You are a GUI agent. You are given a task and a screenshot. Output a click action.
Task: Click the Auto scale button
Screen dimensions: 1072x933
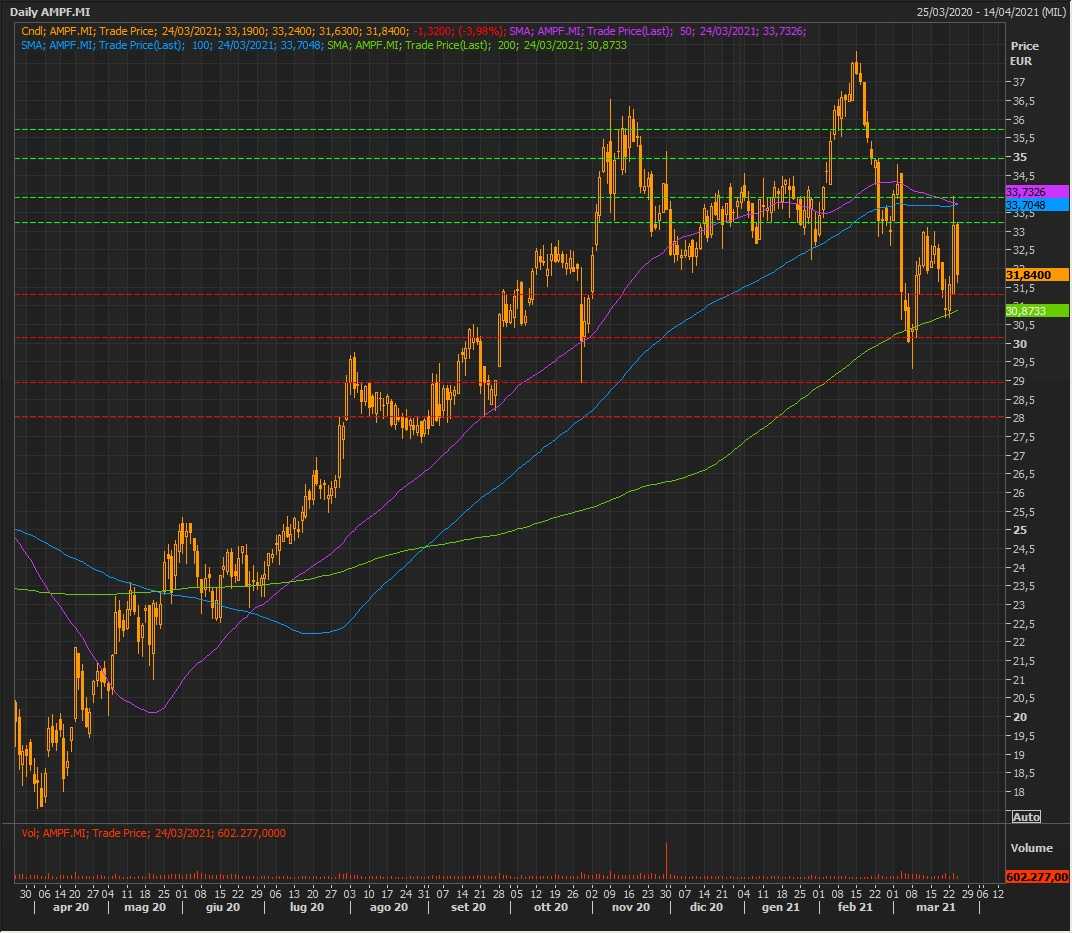(x=1026, y=817)
